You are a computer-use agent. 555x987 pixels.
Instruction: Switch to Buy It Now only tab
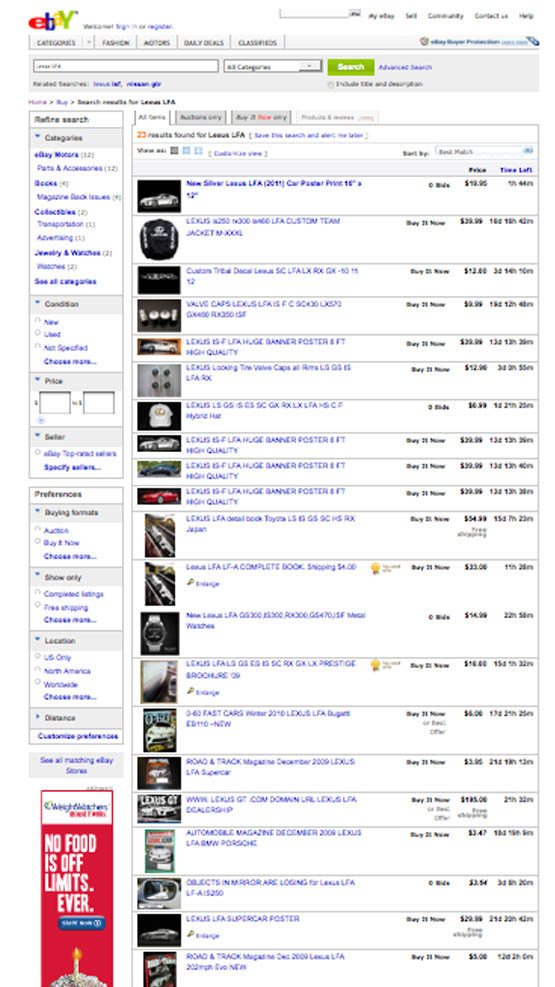(261, 118)
